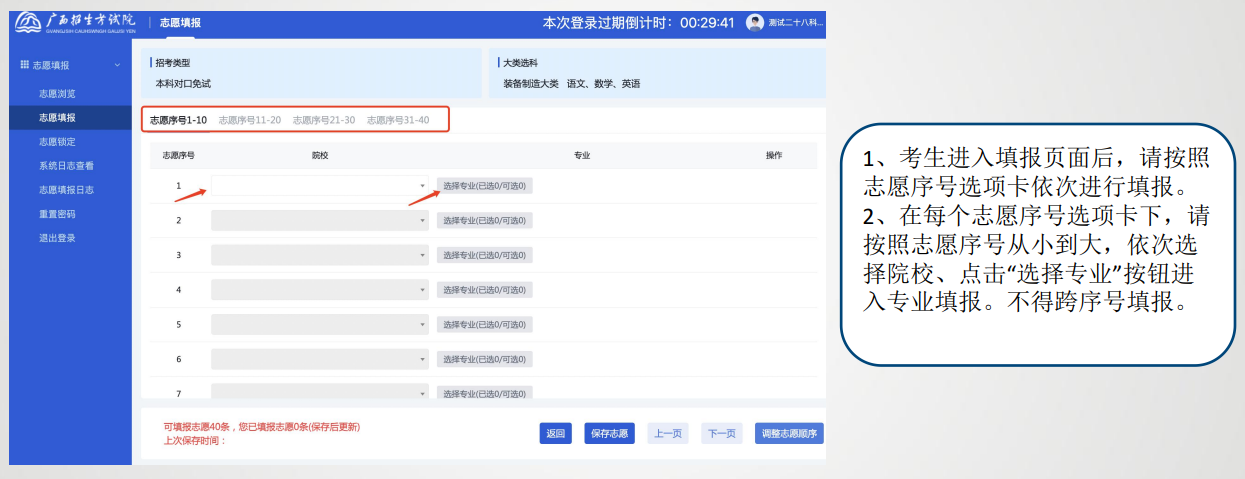This screenshot has width=1245, height=479.
Task: Open the 院校 dropdown for choice 1
Action: [x=319, y=185]
